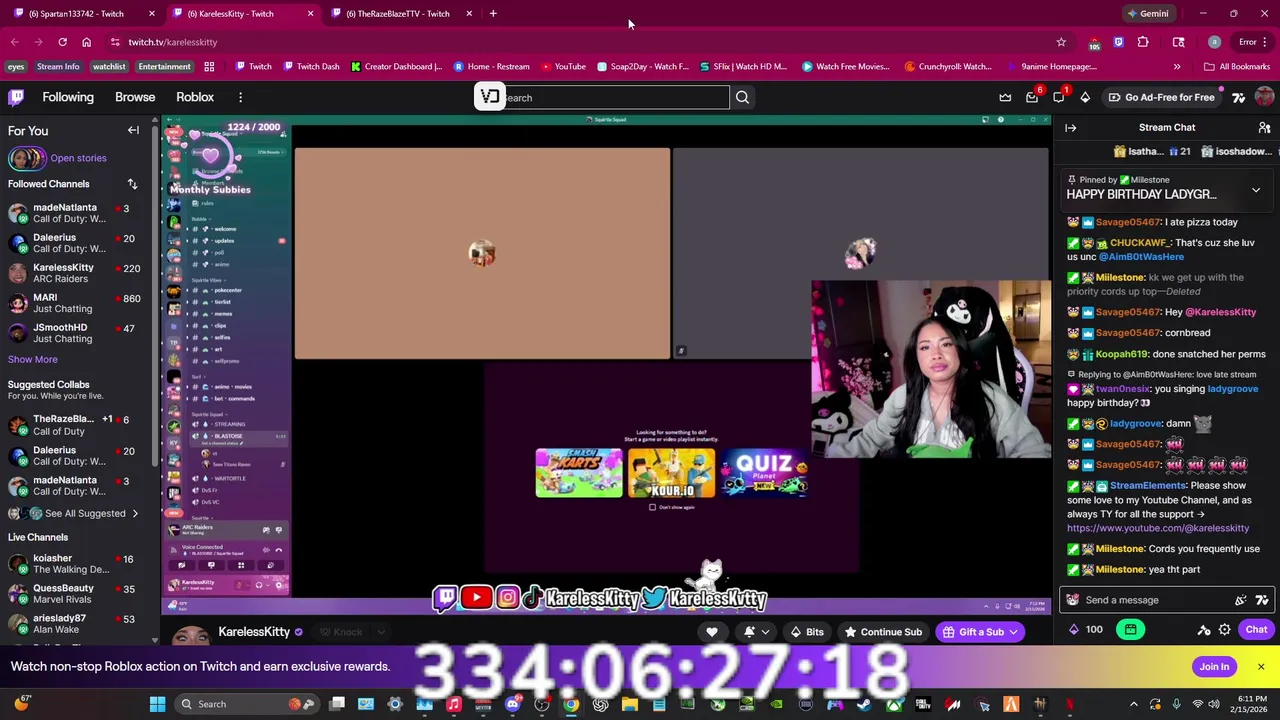The height and width of the screenshot is (720, 1280).
Task: Show more bookmarks chevron
Action: coord(1176,67)
